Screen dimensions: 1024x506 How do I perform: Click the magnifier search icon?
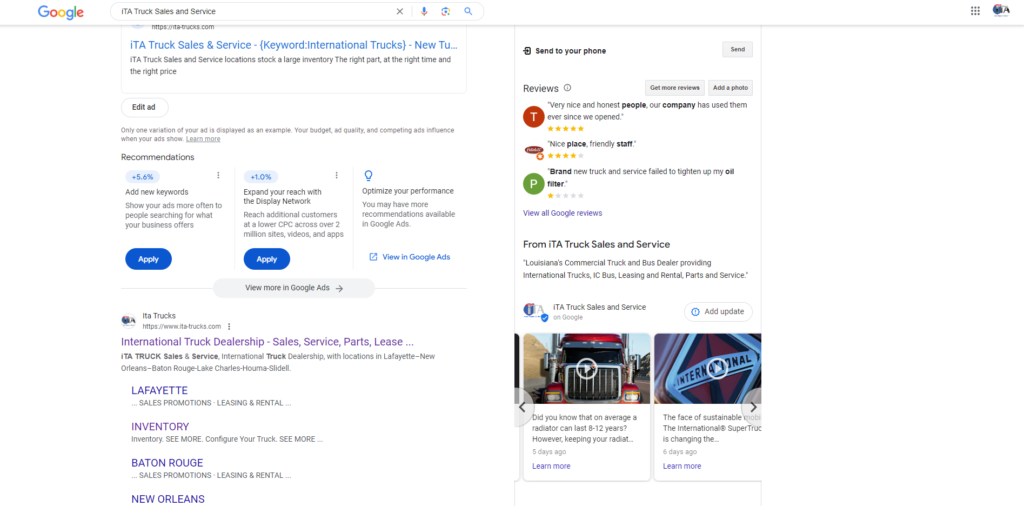[468, 11]
